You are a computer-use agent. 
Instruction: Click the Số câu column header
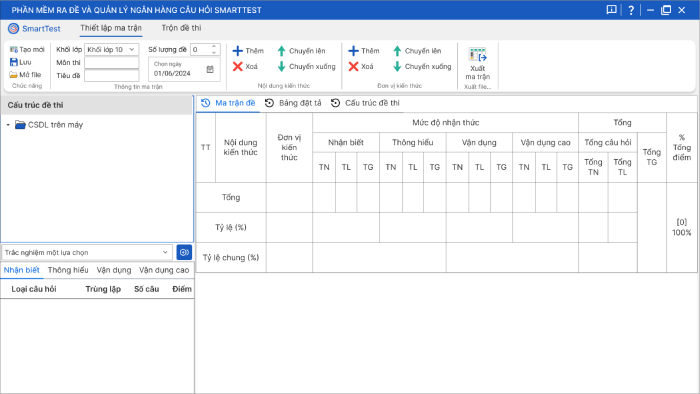click(x=146, y=289)
